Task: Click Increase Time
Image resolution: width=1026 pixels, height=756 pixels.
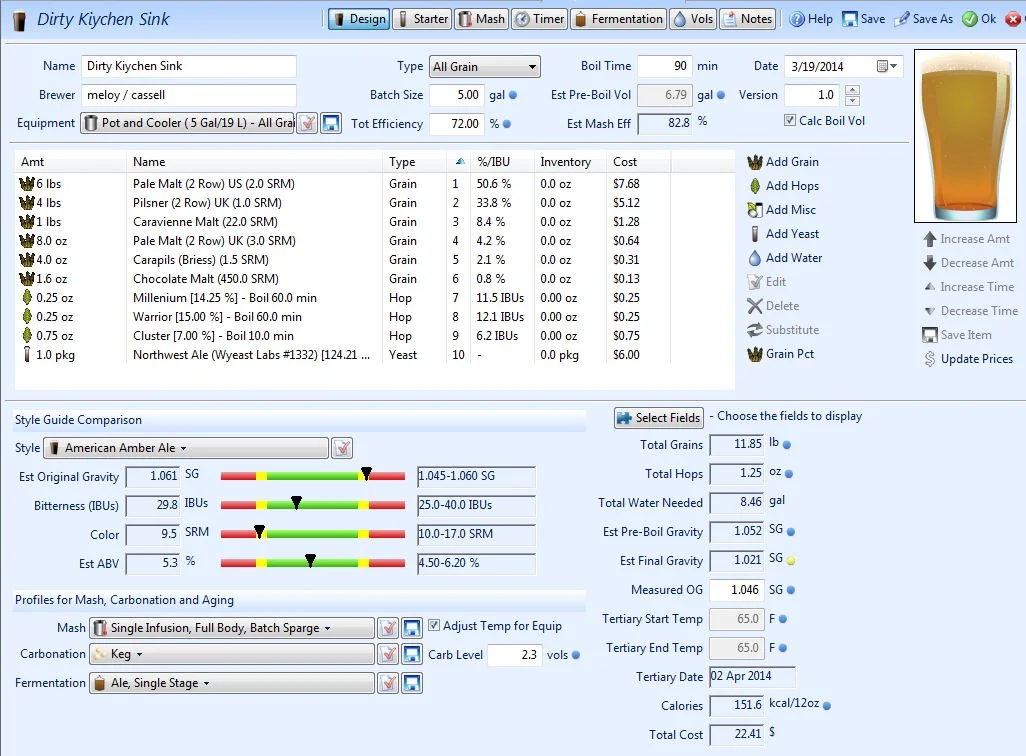Action: (968, 287)
